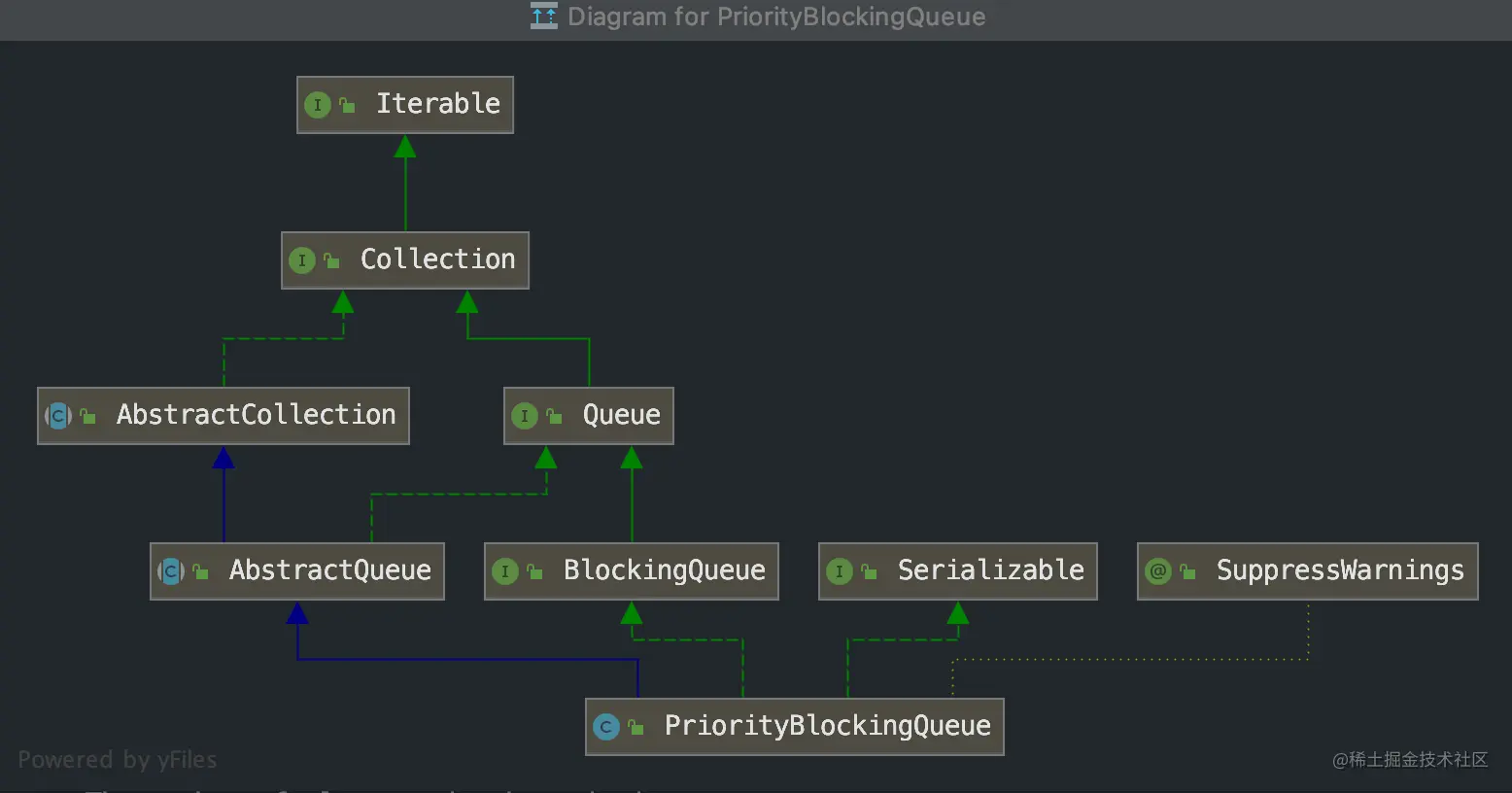Select the Collection interface node
1512x793 pixels.
(405, 260)
